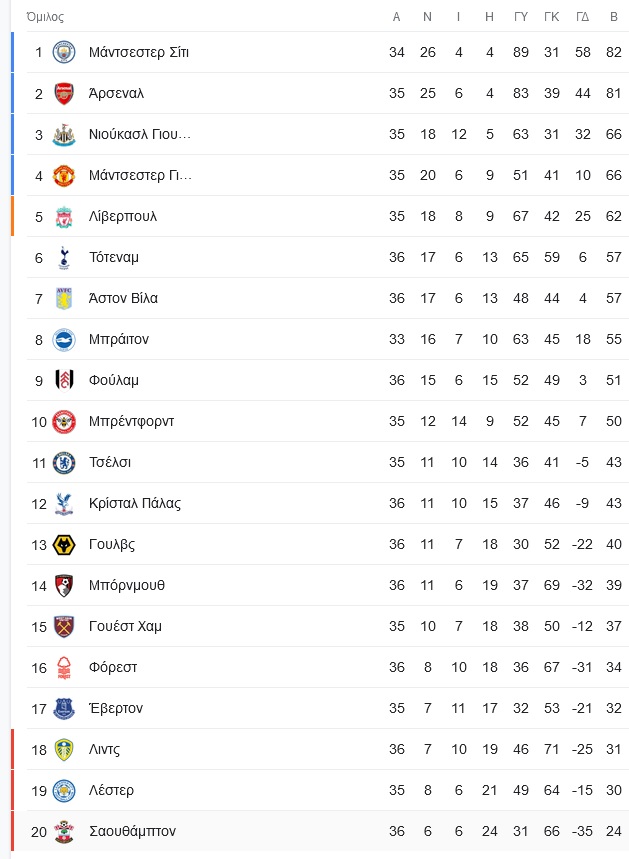The image size is (629, 859).
Task: Click the Λιντς row points value 31
Action: 614,749
